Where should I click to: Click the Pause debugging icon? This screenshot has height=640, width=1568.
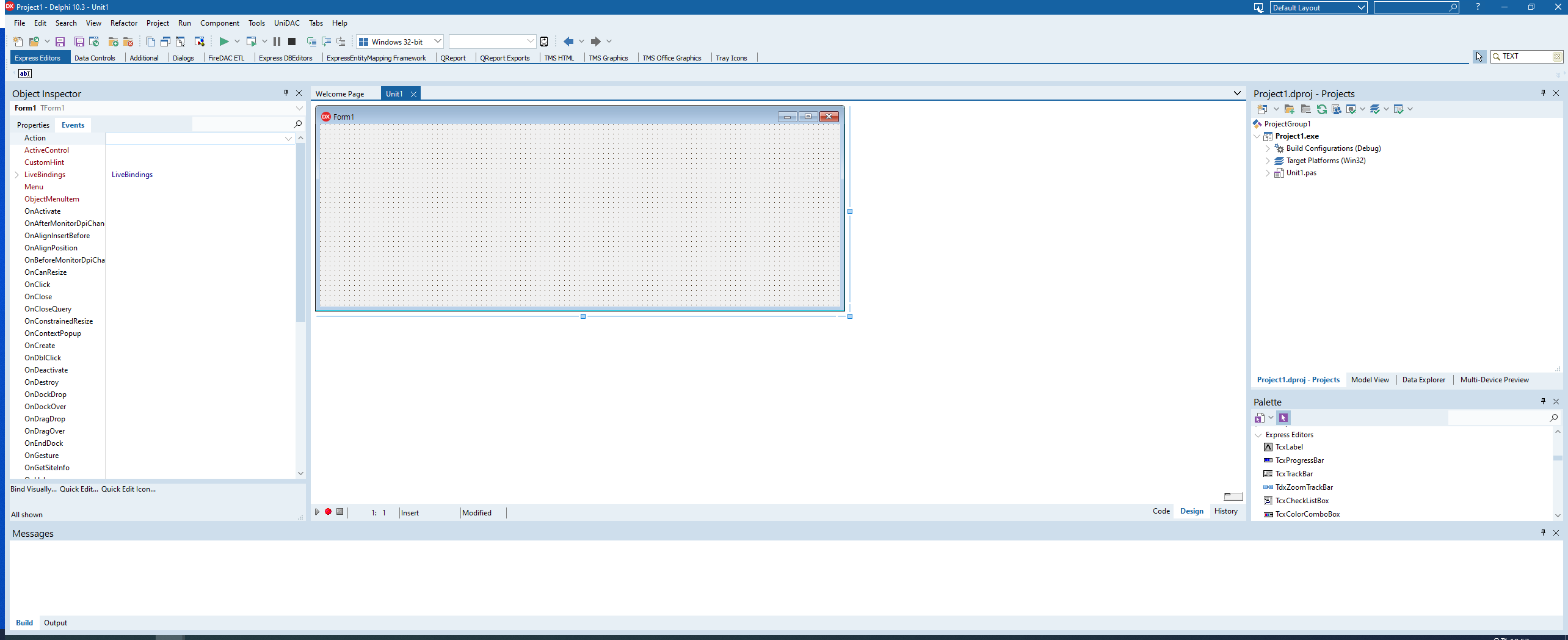point(277,42)
